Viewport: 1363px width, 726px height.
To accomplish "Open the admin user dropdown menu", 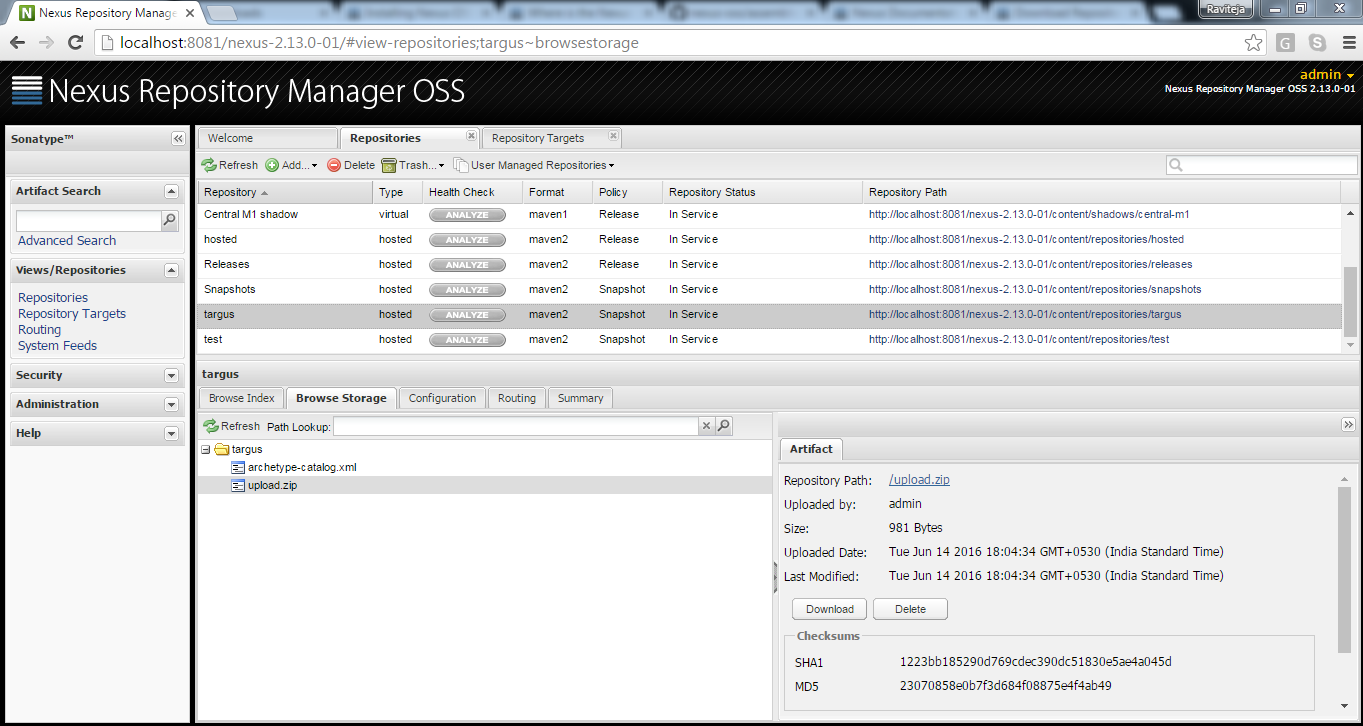I will click(1326, 74).
